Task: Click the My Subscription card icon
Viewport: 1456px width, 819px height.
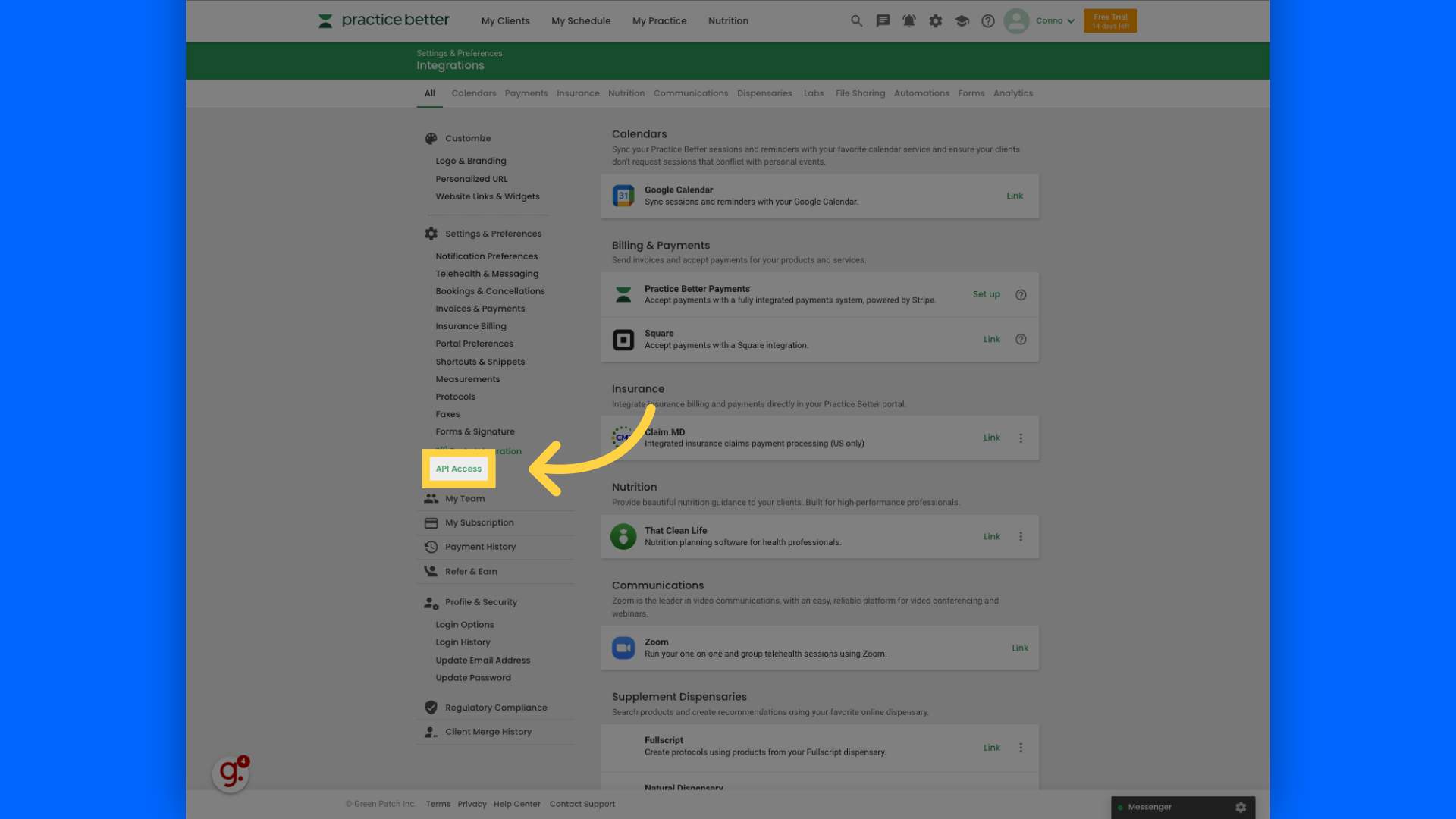Action: pos(431,523)
